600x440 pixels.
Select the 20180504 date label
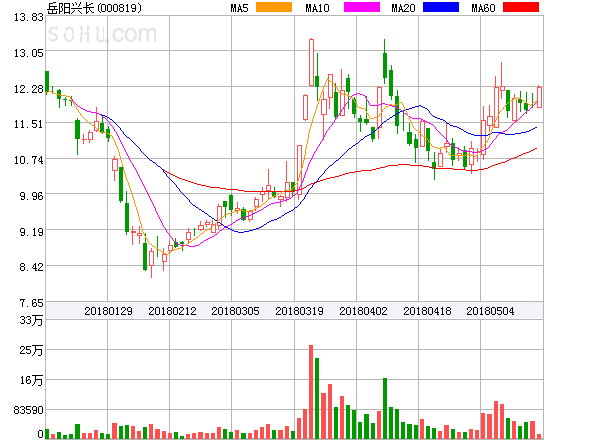coord(490,311)
